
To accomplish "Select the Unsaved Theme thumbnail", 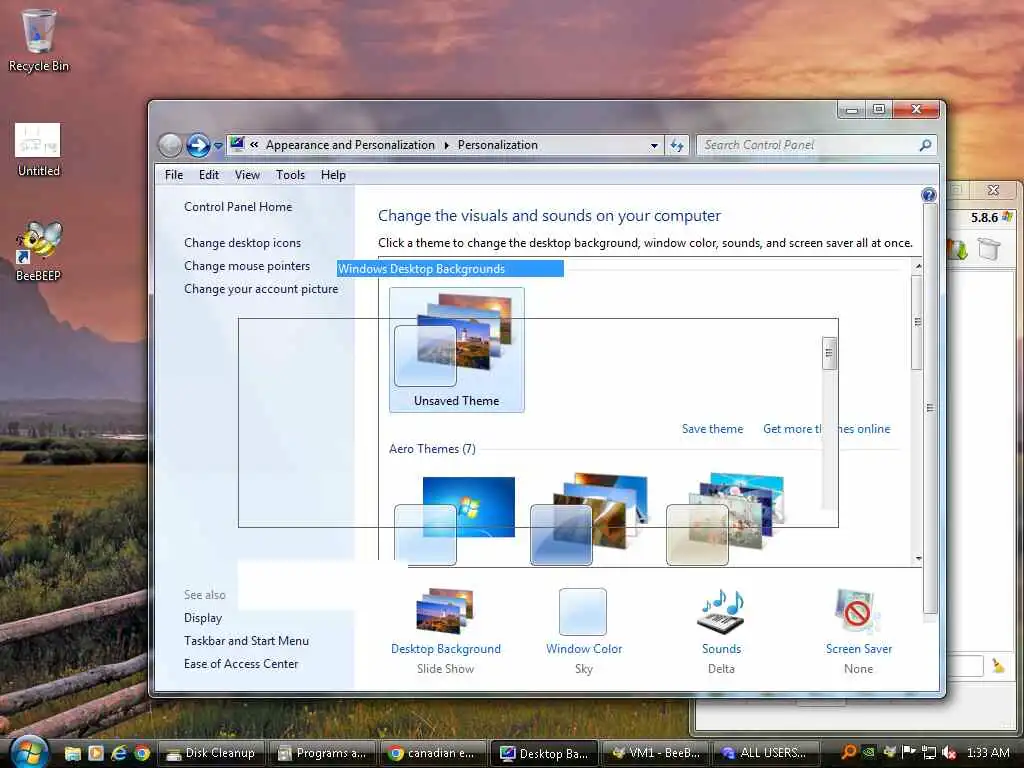I will pos(456,349).
